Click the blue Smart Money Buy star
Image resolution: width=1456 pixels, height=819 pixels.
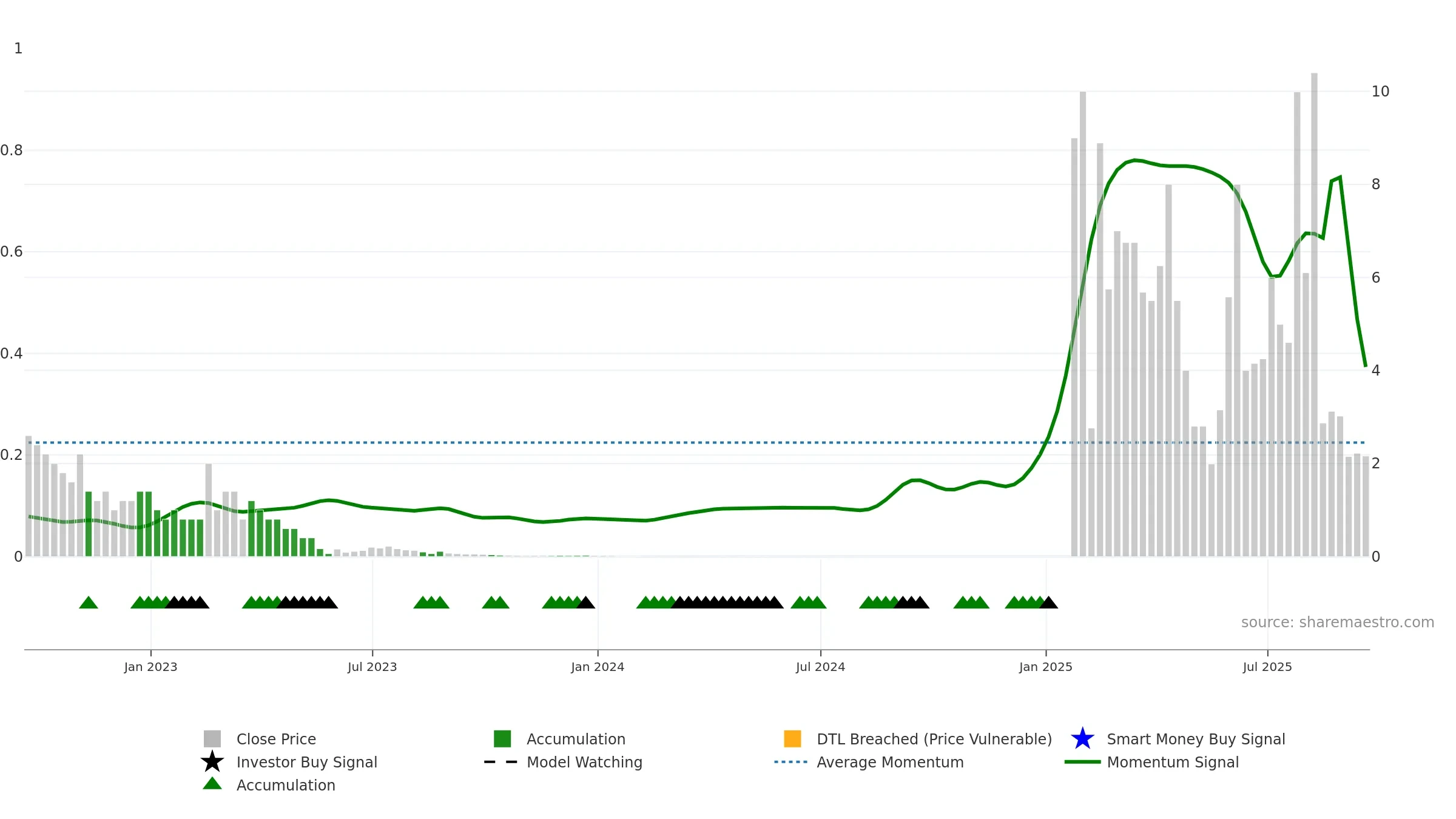click(1083, 739)
